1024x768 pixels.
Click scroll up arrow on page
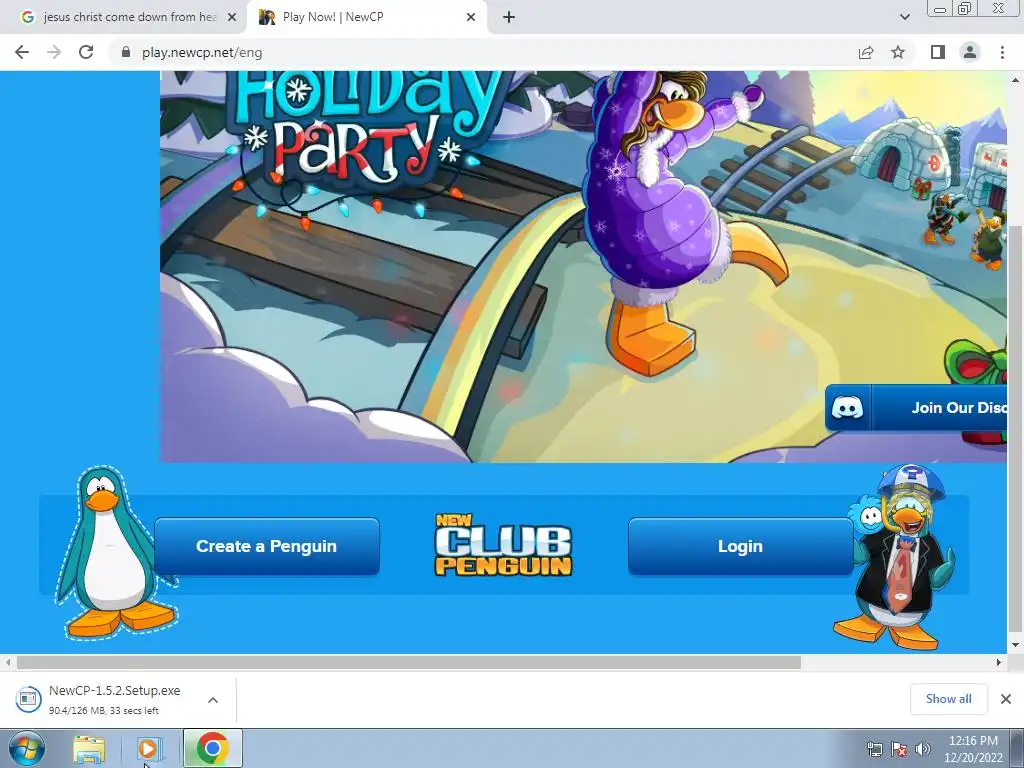[x=1015, y=80]
